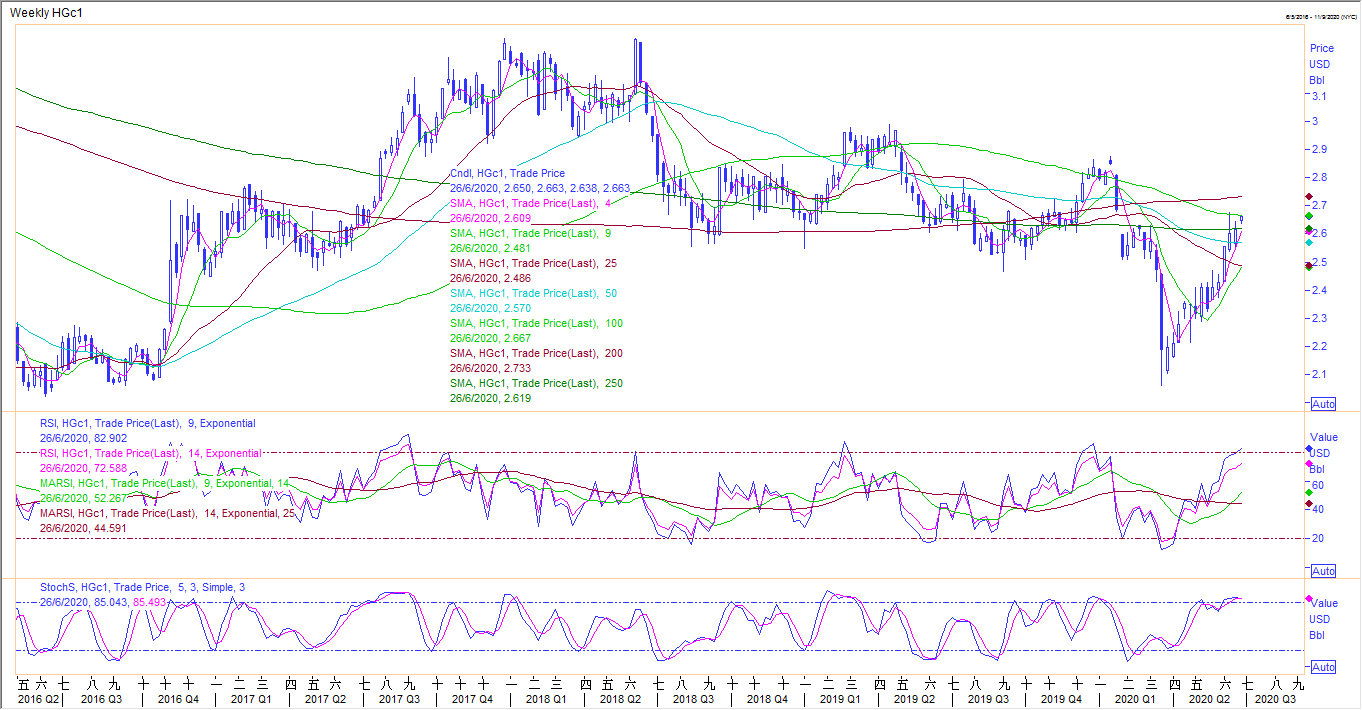The height and width of the screenshot is (710, 1362).
Task: Click the '2018 Q2' label on the time axis
Action: (x=619, y=701)
